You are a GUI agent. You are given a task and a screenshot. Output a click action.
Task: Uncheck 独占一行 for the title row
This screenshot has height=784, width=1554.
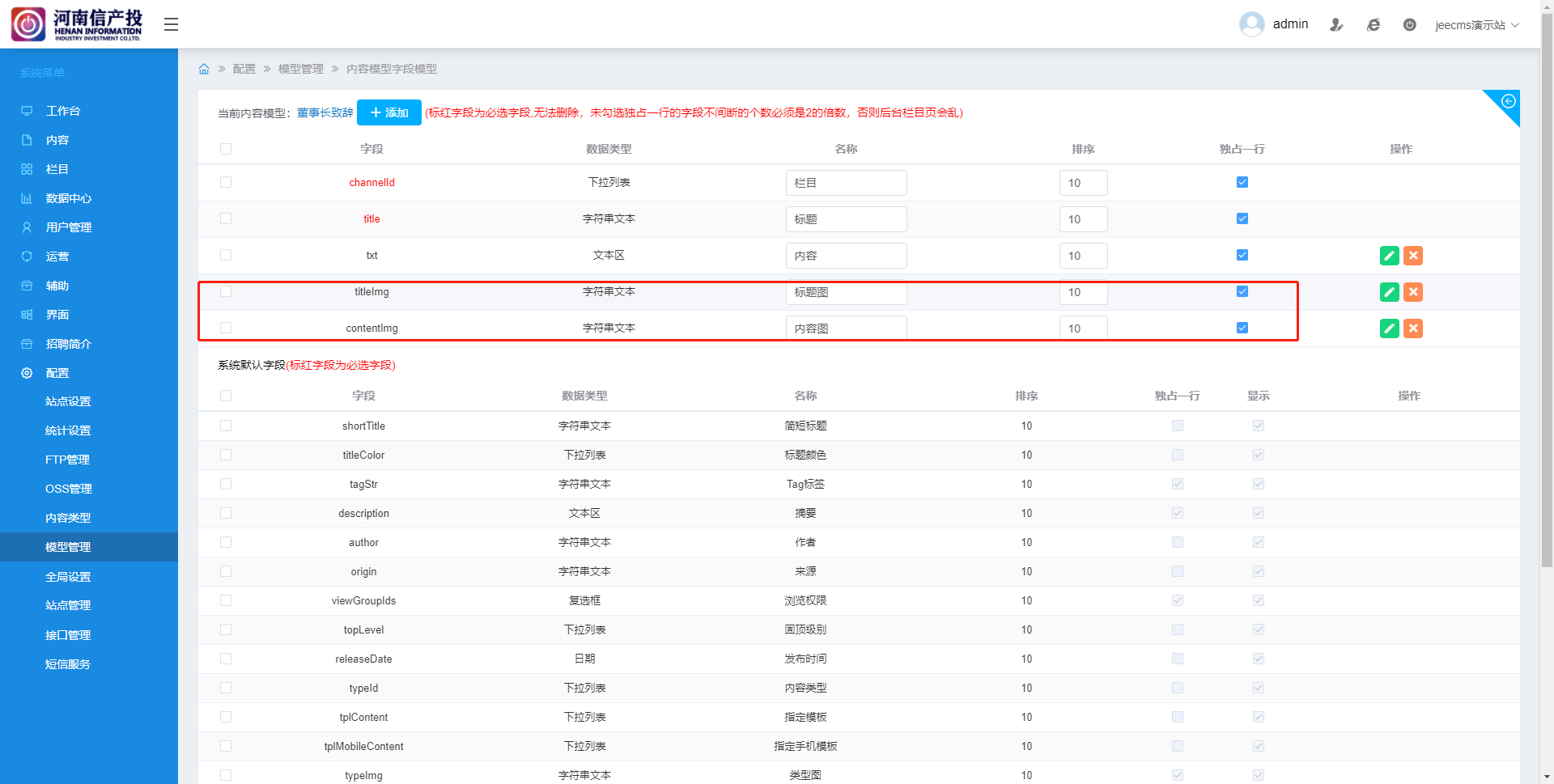[1242, 218]
